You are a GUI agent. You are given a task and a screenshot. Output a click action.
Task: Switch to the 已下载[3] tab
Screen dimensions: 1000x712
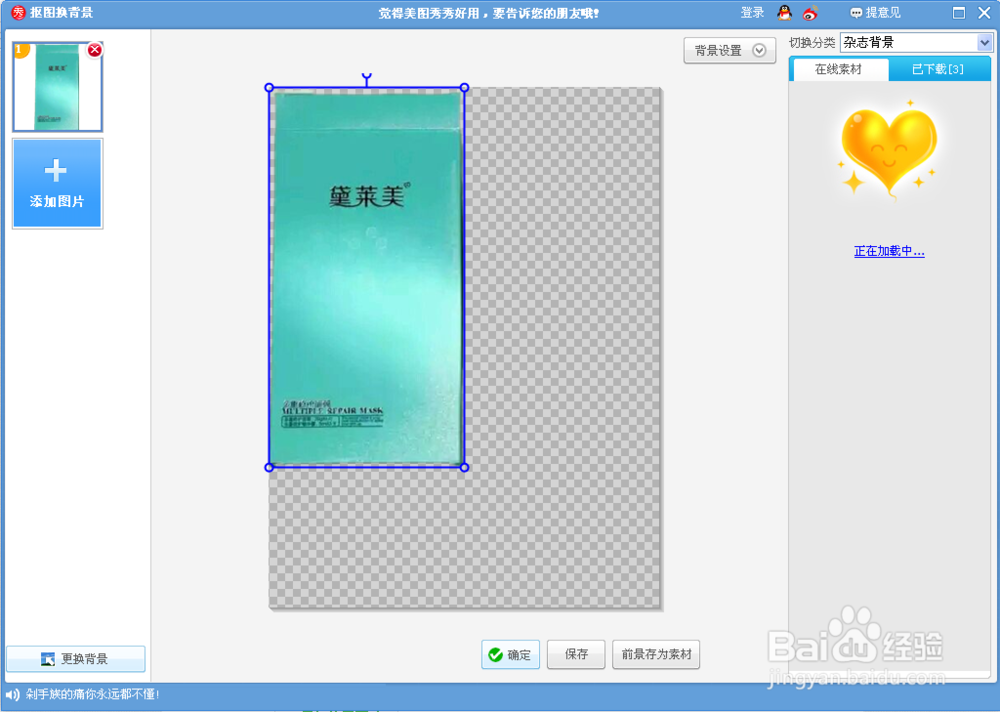938,69
